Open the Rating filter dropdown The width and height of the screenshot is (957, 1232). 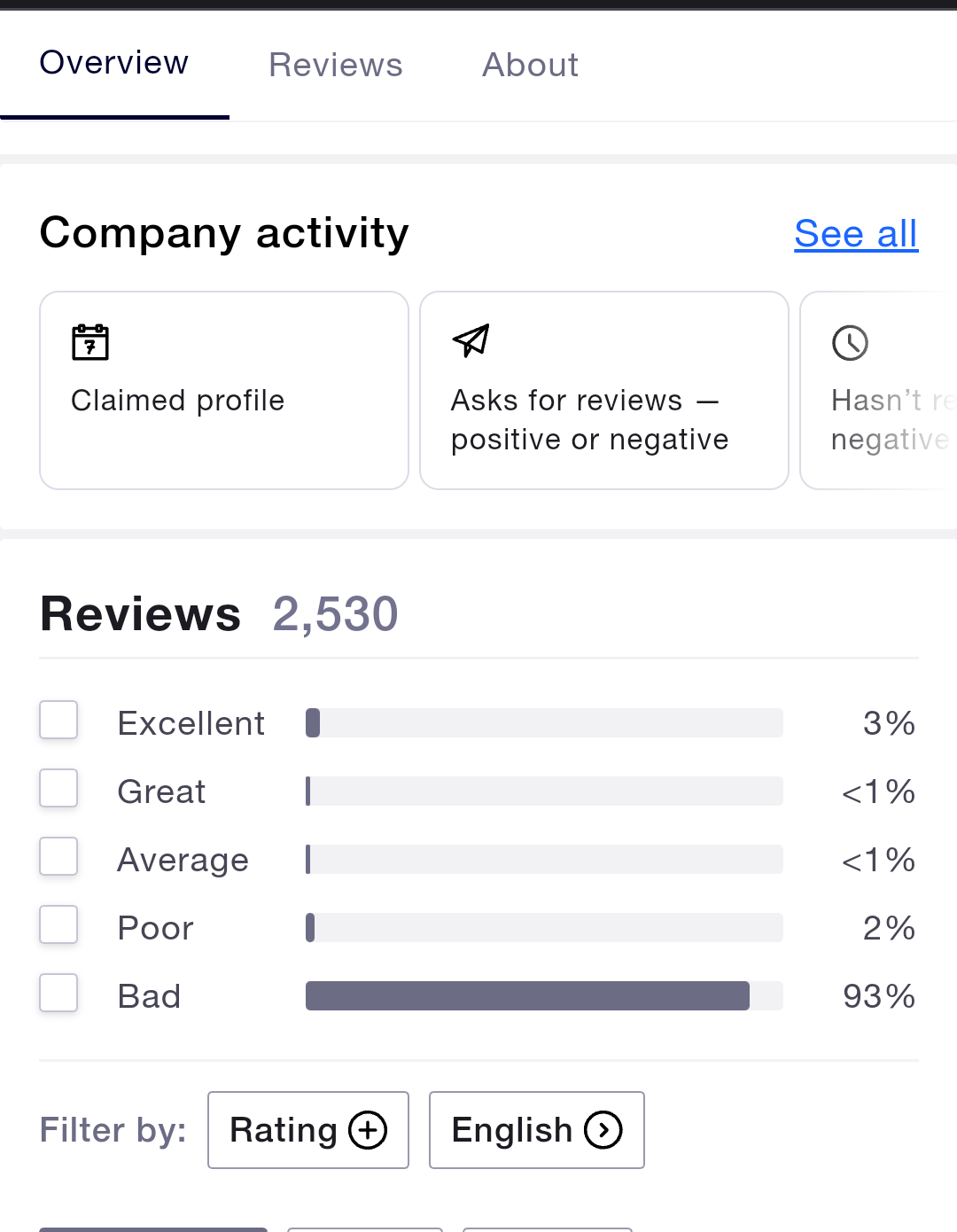pyautogui.click(x=307, y=1130)
